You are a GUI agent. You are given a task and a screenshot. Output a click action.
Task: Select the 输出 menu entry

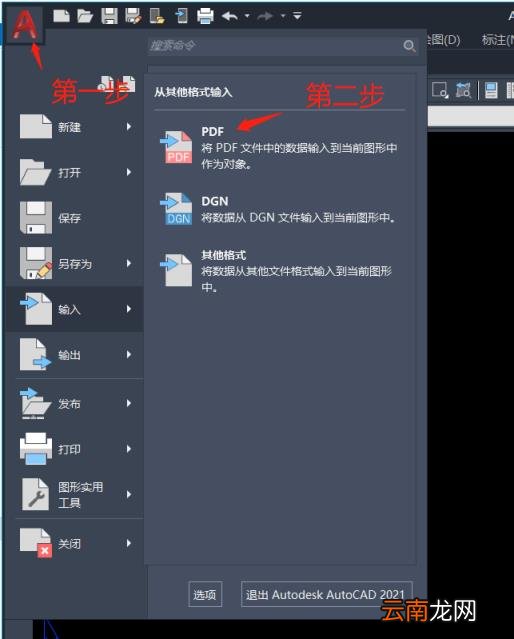[x=75, y=355]
